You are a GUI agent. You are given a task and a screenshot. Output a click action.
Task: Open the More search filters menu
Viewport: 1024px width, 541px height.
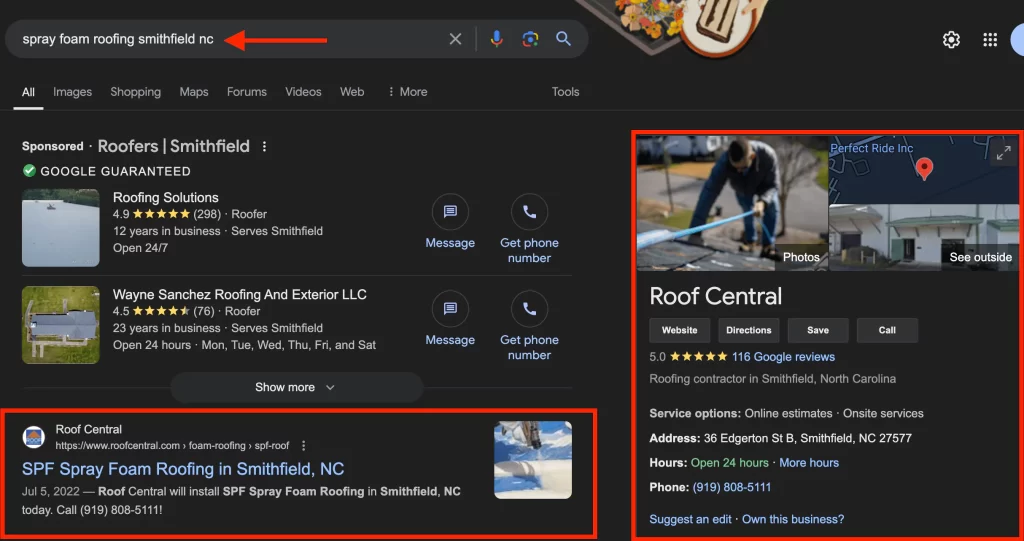click(408, 92)
